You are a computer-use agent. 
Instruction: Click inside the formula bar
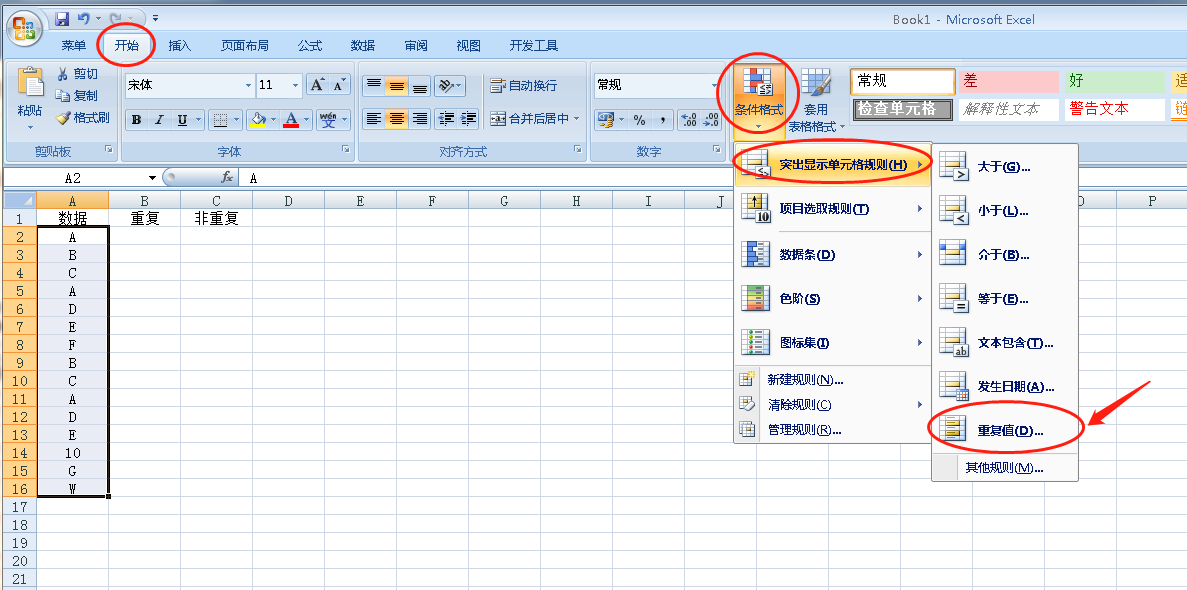point(712,178)
